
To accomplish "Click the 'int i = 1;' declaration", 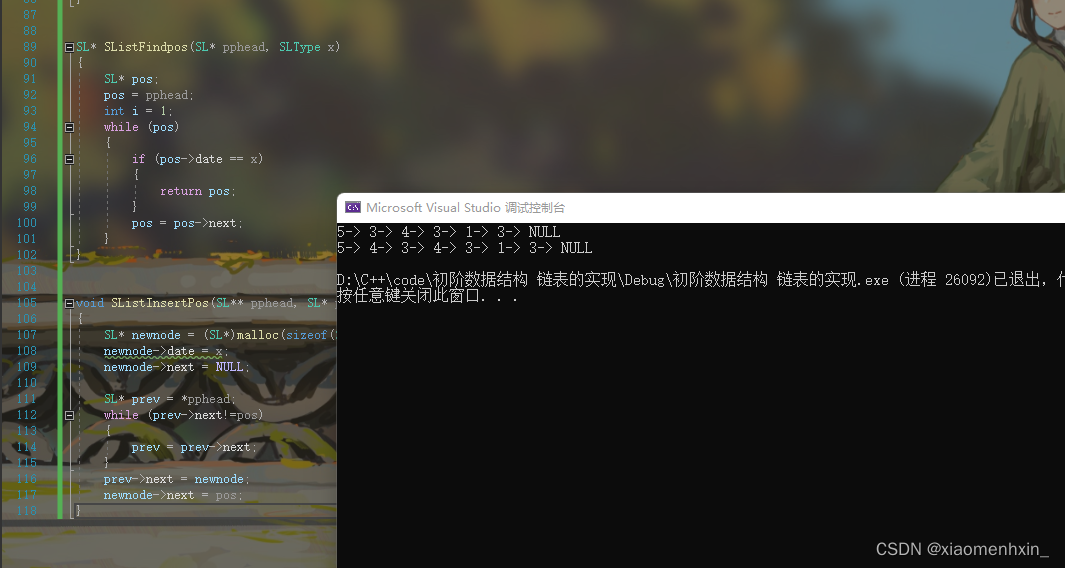I will click(139, 111).
